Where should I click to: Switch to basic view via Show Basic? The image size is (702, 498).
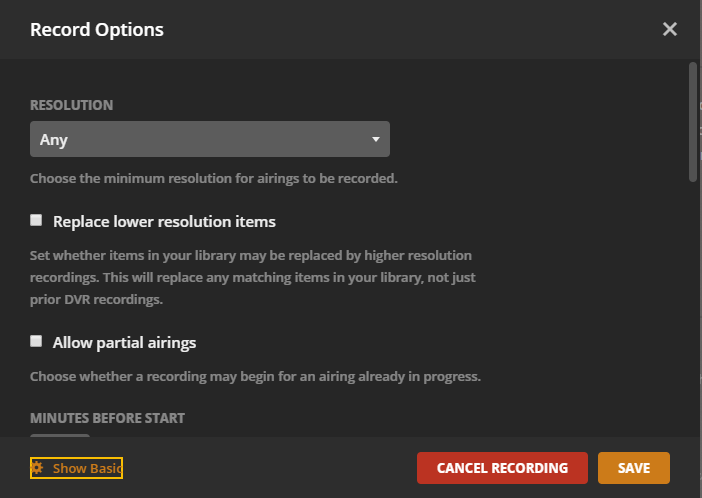(87, 468)
